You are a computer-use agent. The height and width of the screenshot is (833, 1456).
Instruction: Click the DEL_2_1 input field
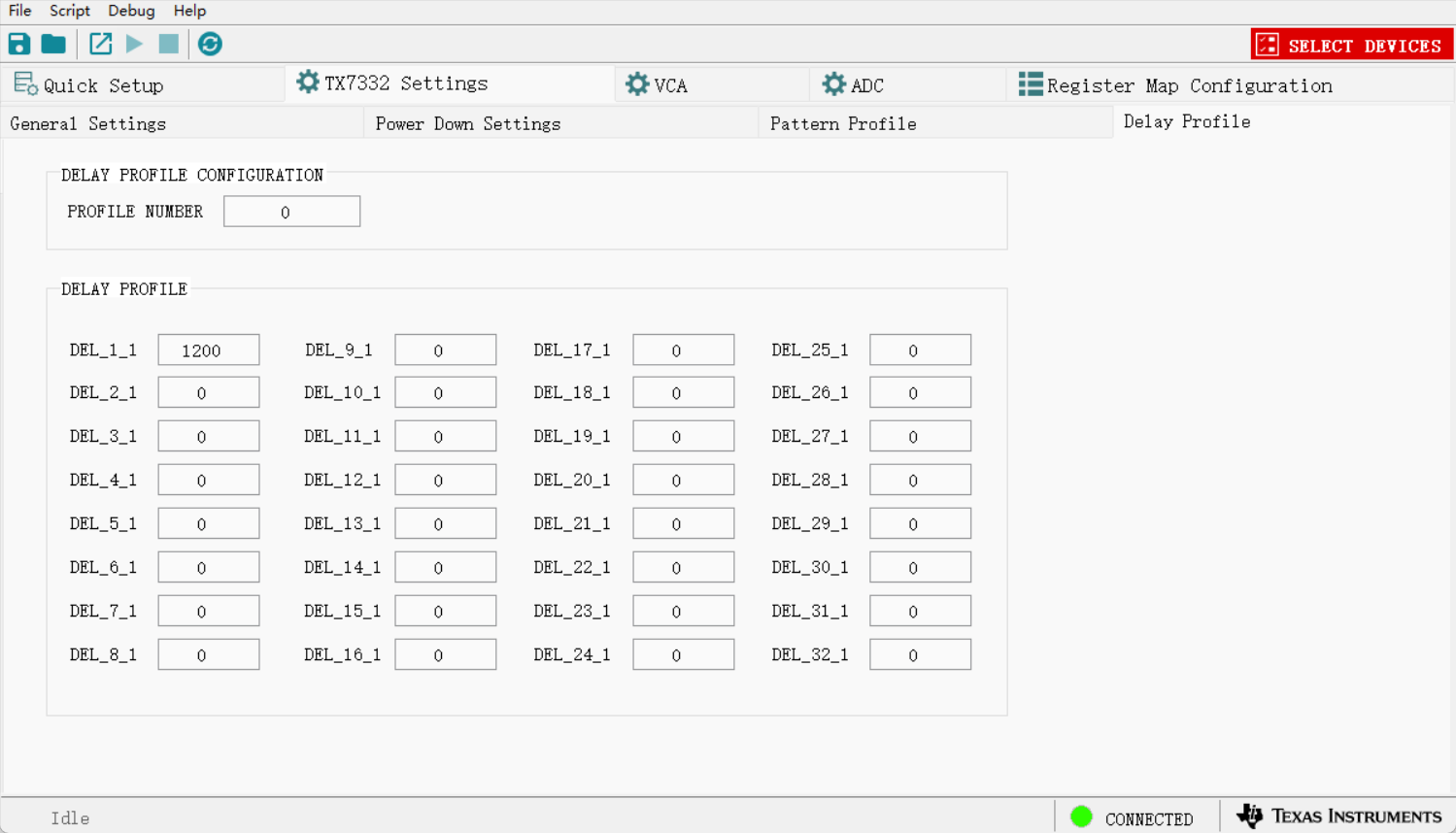pos(209,392)
